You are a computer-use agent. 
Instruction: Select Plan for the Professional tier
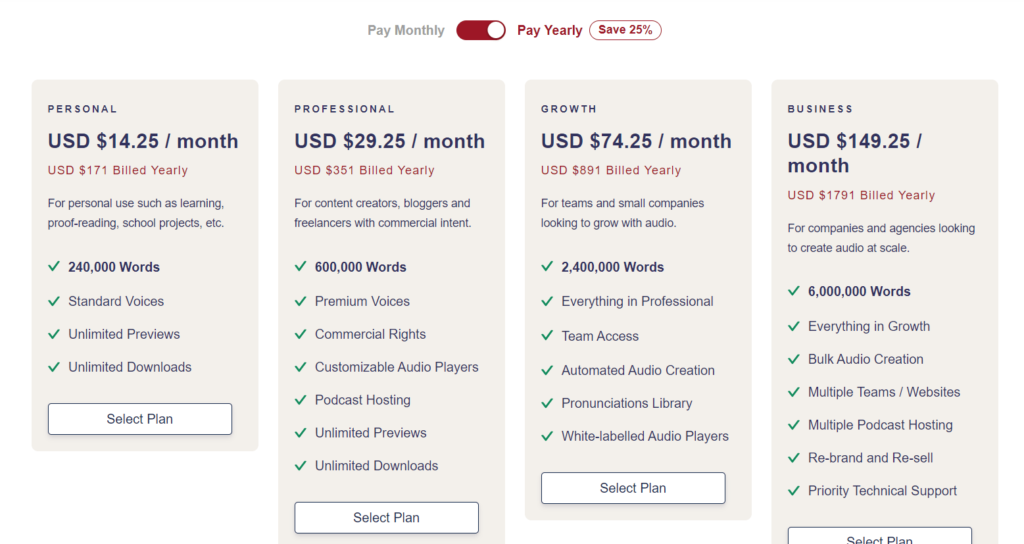[386, 517]
